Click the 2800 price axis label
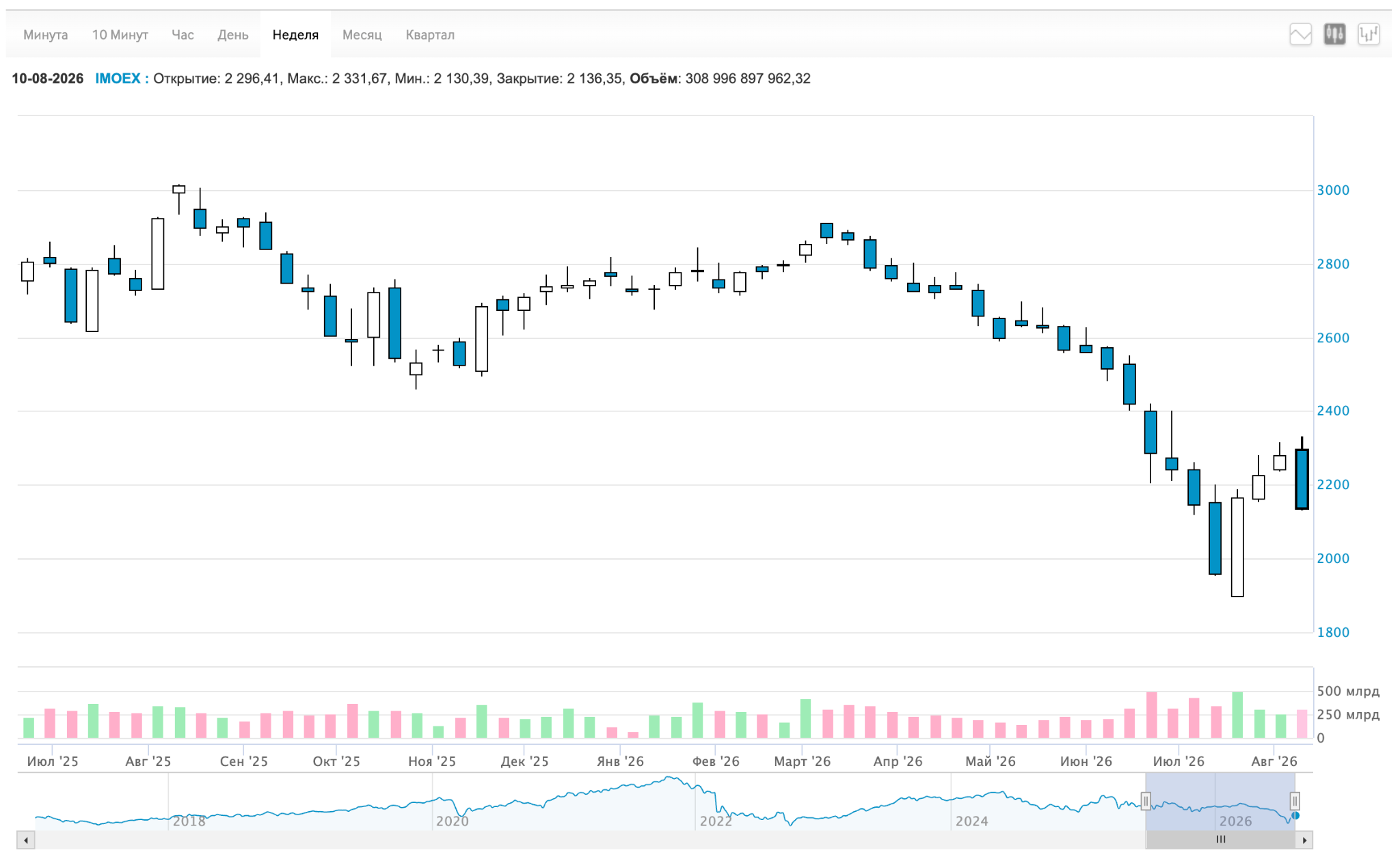 click(1333, 264)
